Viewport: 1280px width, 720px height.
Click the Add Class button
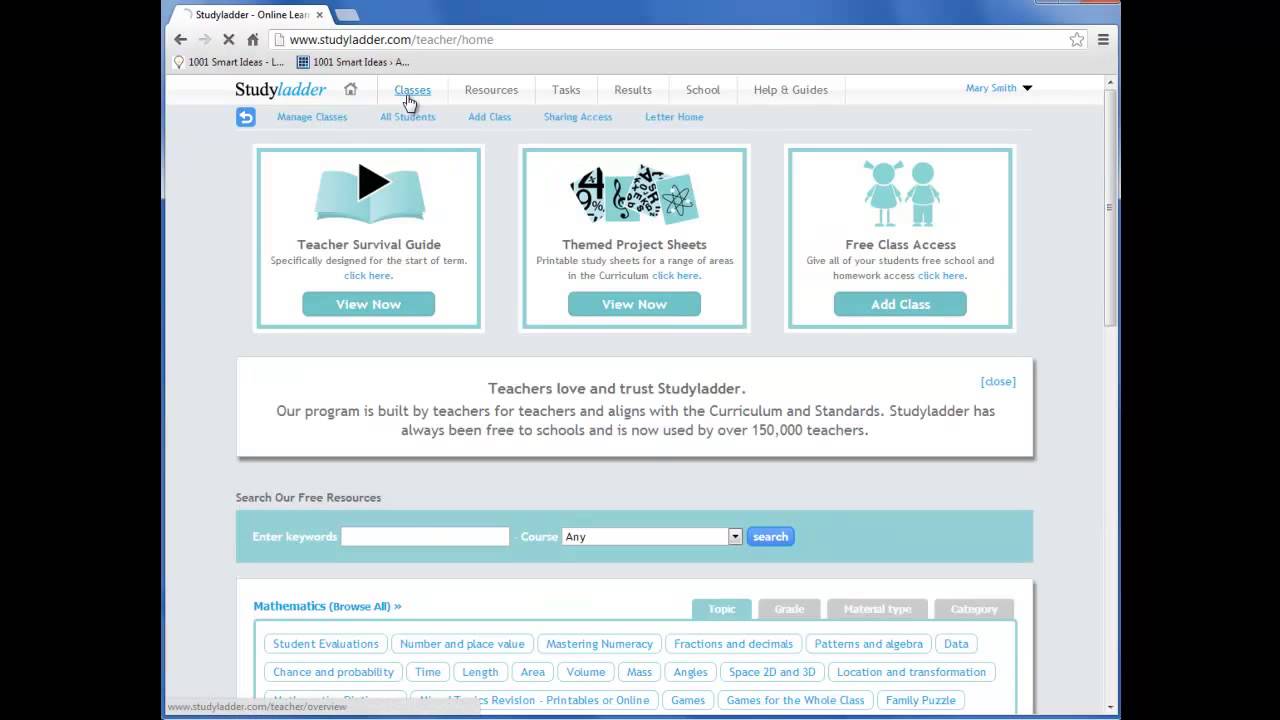tap(900, 304)
